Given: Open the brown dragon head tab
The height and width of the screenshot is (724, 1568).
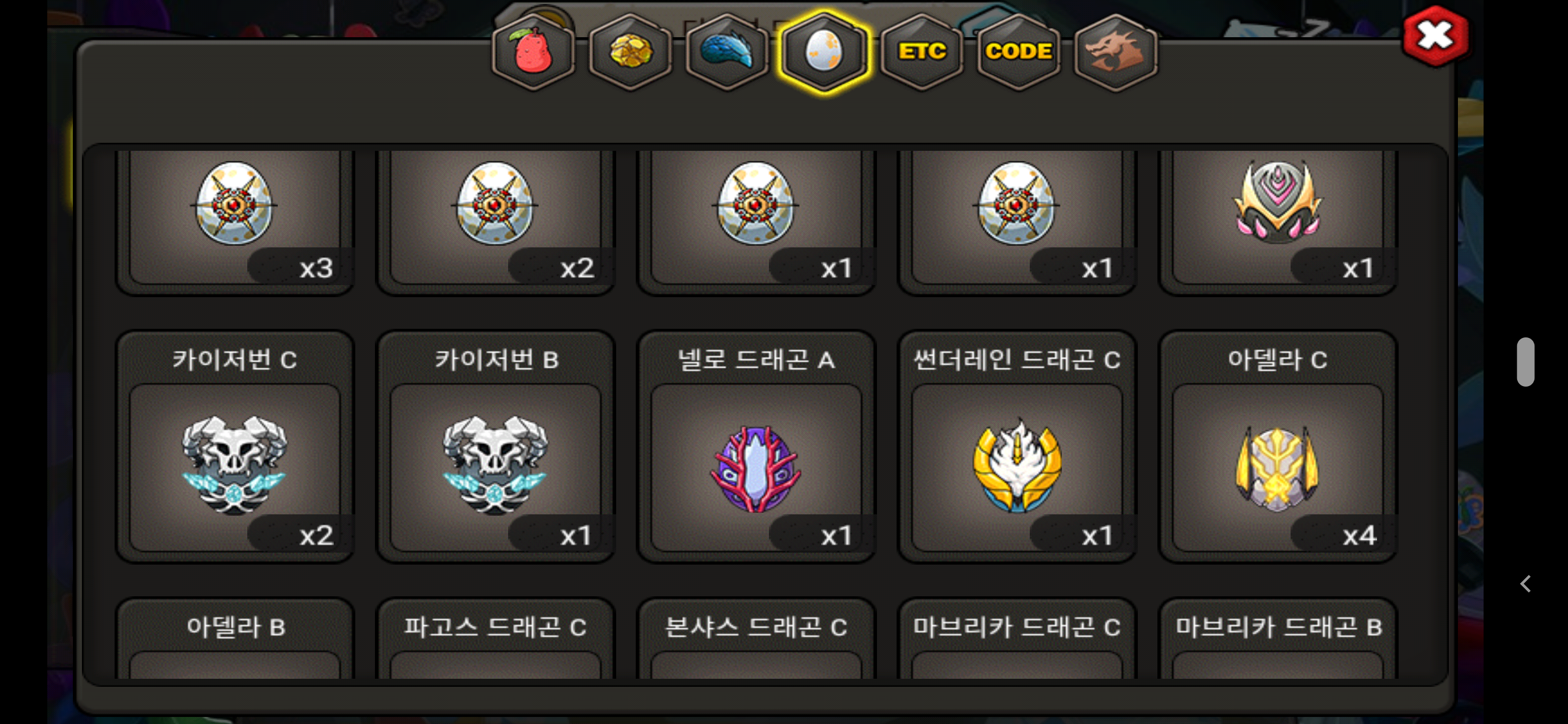Looking at the screenshot, I should [x=1115, y=52].
